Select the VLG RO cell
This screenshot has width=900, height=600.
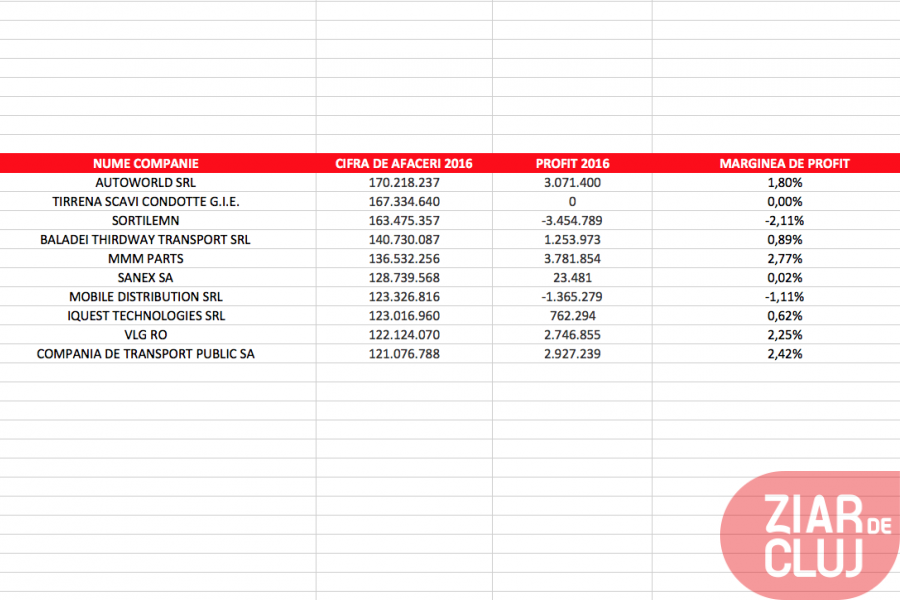pyautogui.click(x=146, y=335)
